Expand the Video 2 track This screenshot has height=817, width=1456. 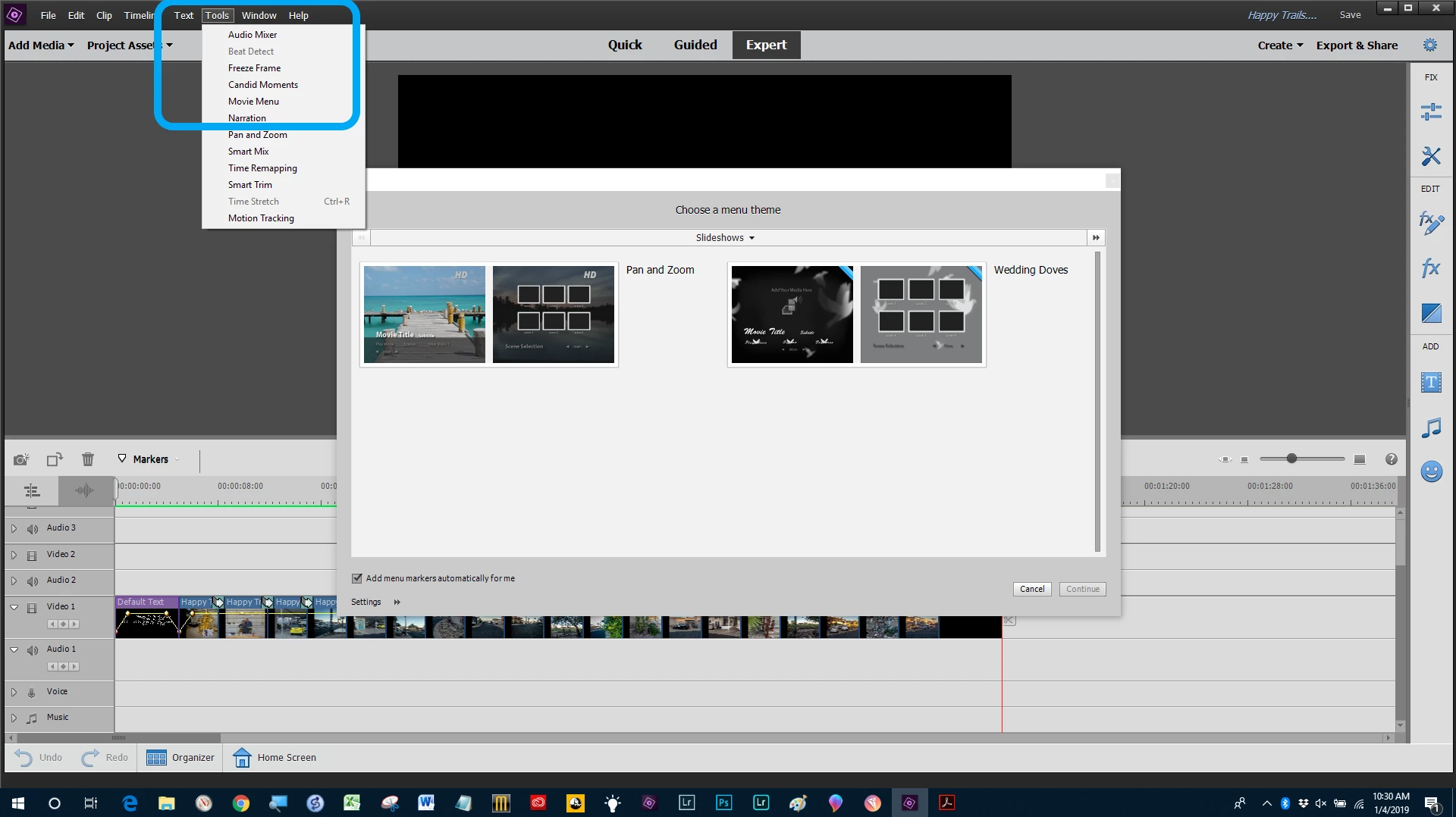coord(14,555)
